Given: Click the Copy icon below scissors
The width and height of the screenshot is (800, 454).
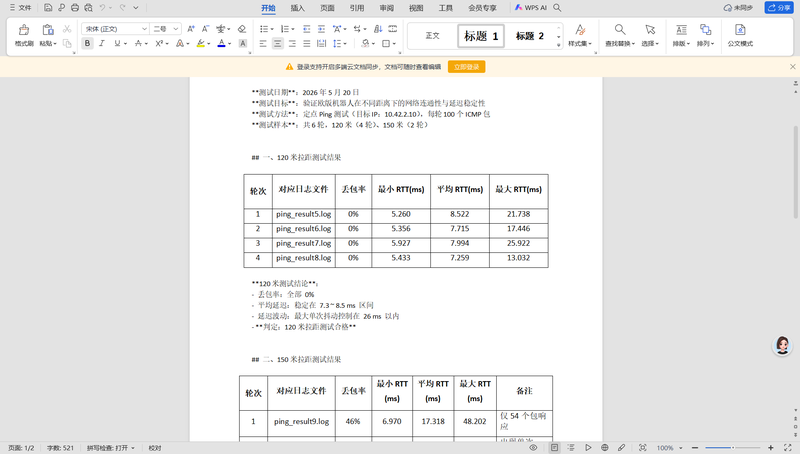Looking at the screenshot, I should coord(67,43).
